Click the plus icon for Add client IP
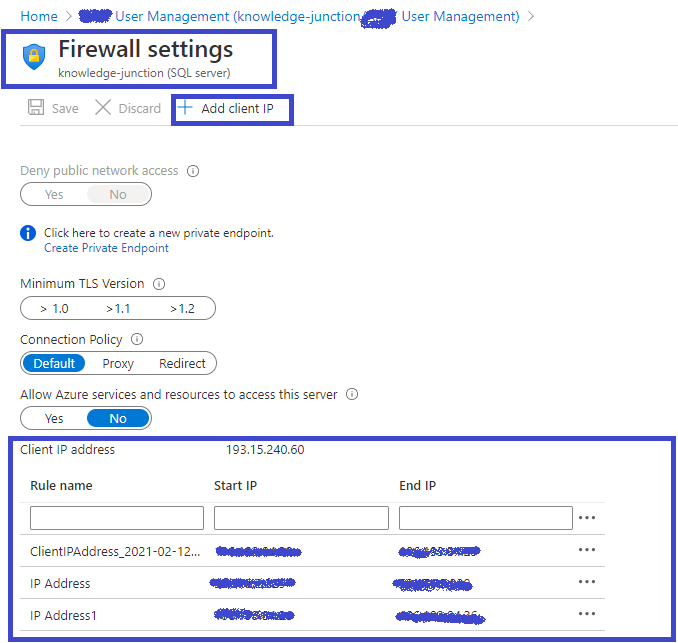The height and width of the screenshot is (643, 678). click(x=185, y=107)
